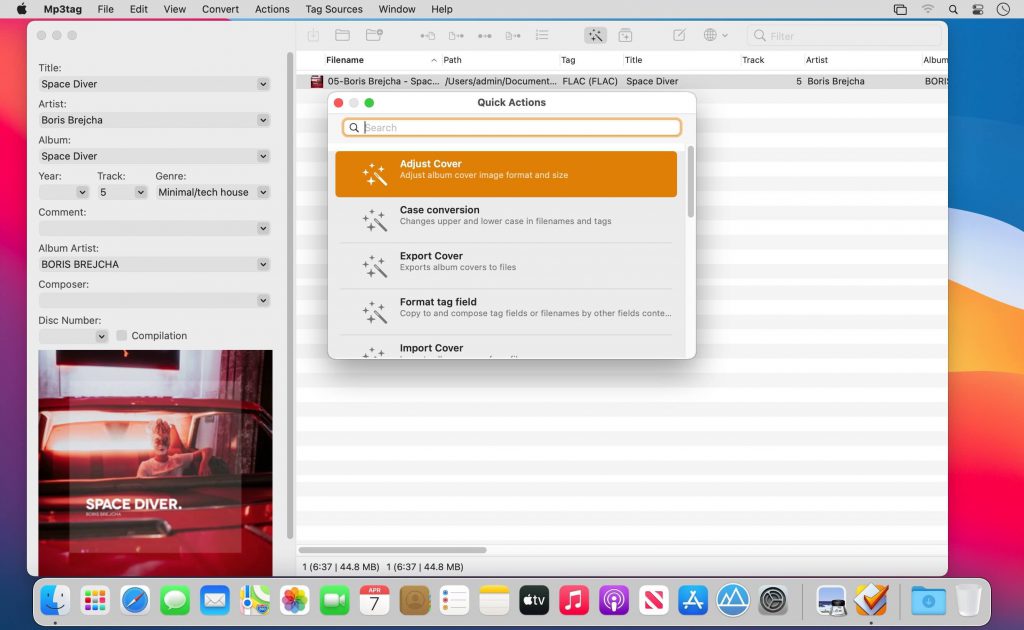1024x630 pixels.
Task: Toggle the Compilation checkbox
Action: [122, 336]
